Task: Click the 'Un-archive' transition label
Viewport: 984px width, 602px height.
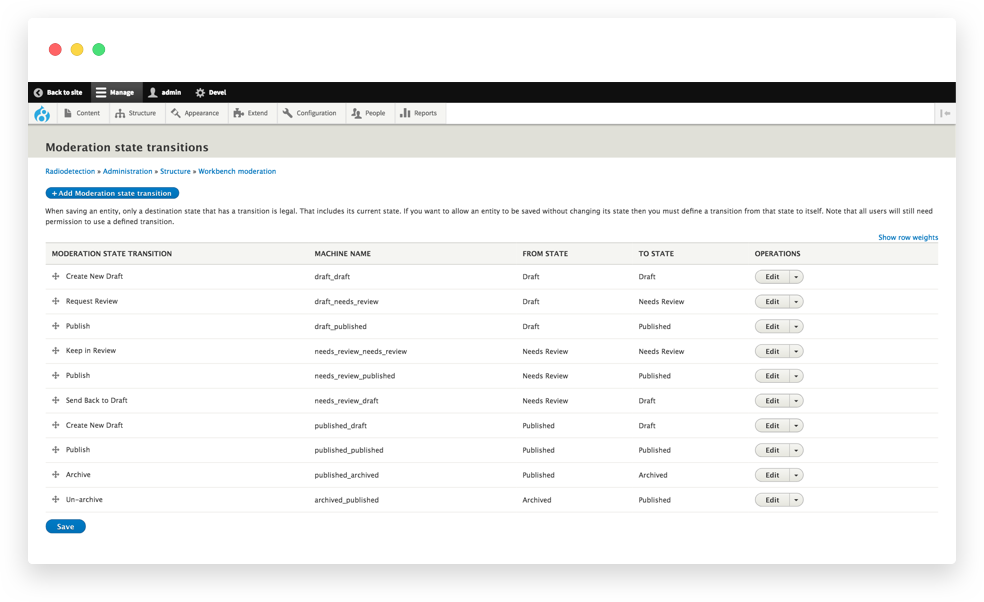Action: click(x=84, y=500)
